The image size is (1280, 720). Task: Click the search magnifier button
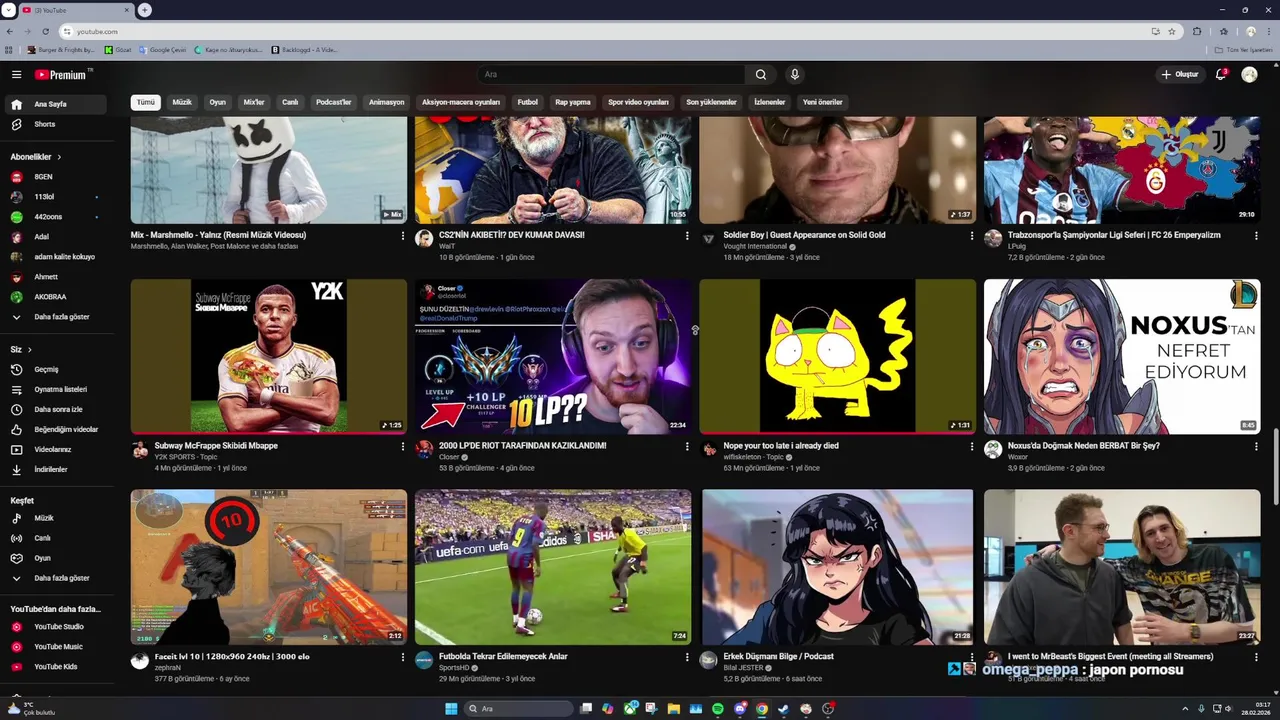coord(761,75)
